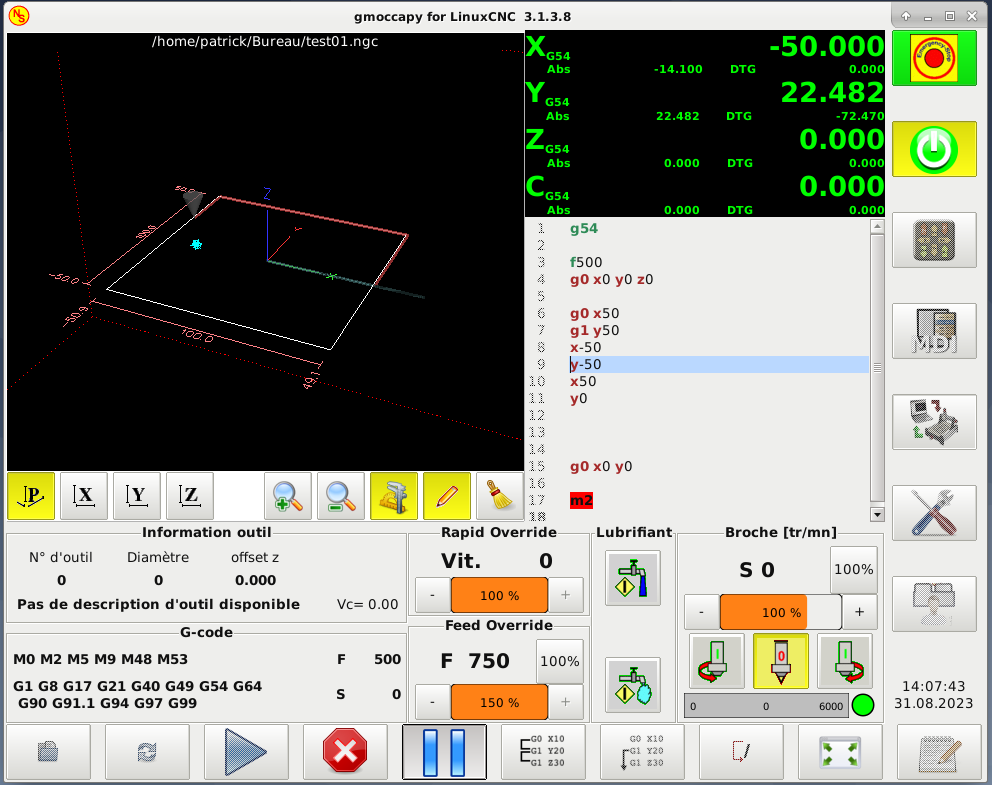This screenshot has height=785, width=992.
Task: Click scroll up arrow of code view
Action: (877, 226)
